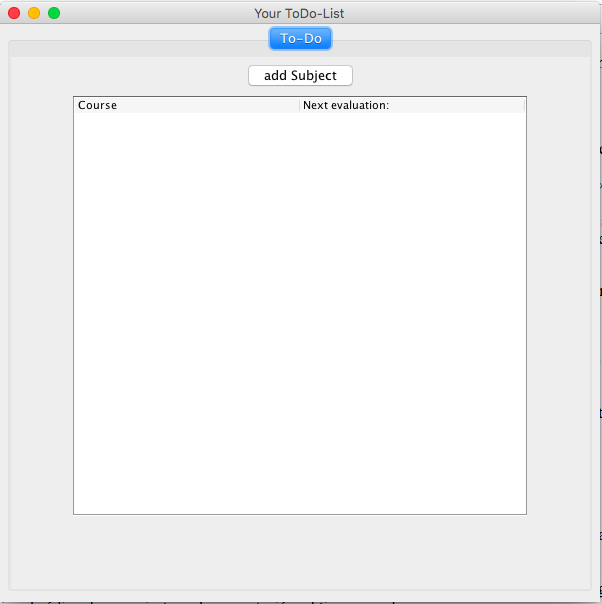Viewport: 602px width, 604px height.
Task: Click the first empty row under Next evaluation
Action: [411, 121]
